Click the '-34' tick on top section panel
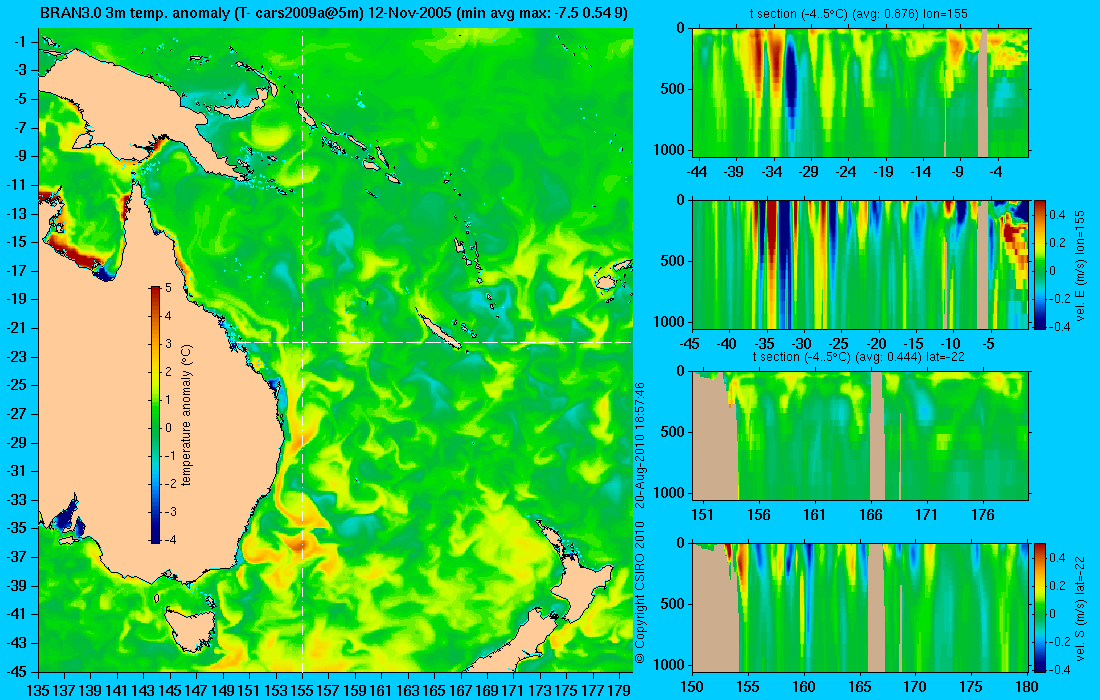Screen dimensions: 1100x700 tap(772, 172)
